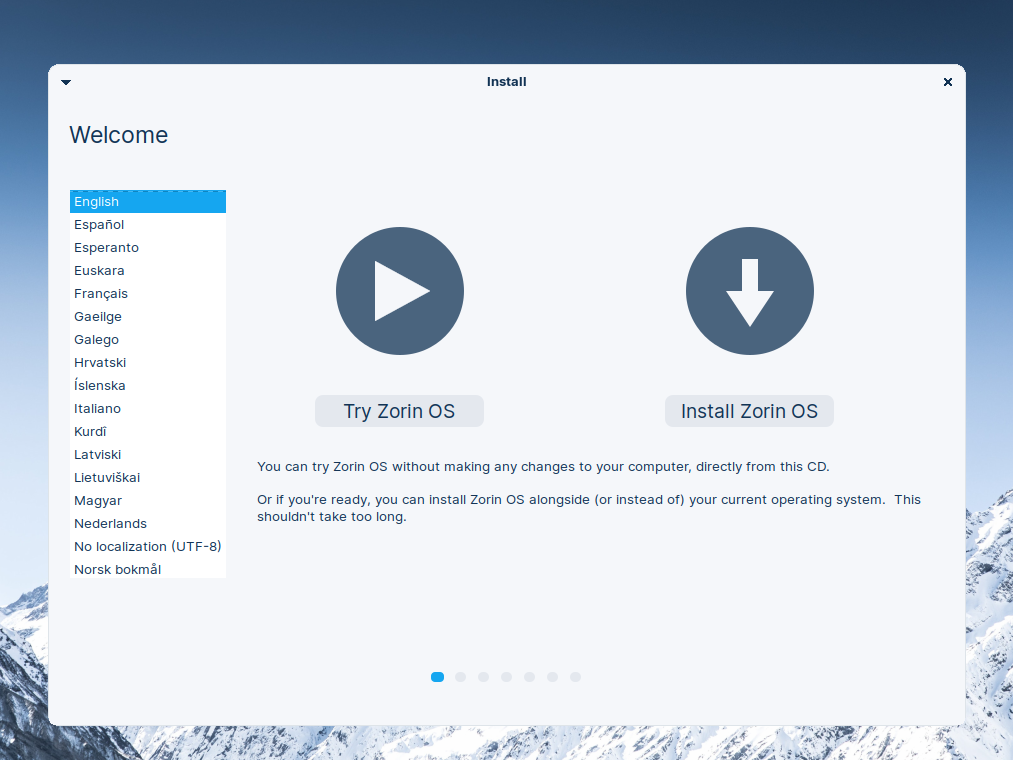
Task: Click the Install Zorin OS button
Action: click(x=749, y=411)
